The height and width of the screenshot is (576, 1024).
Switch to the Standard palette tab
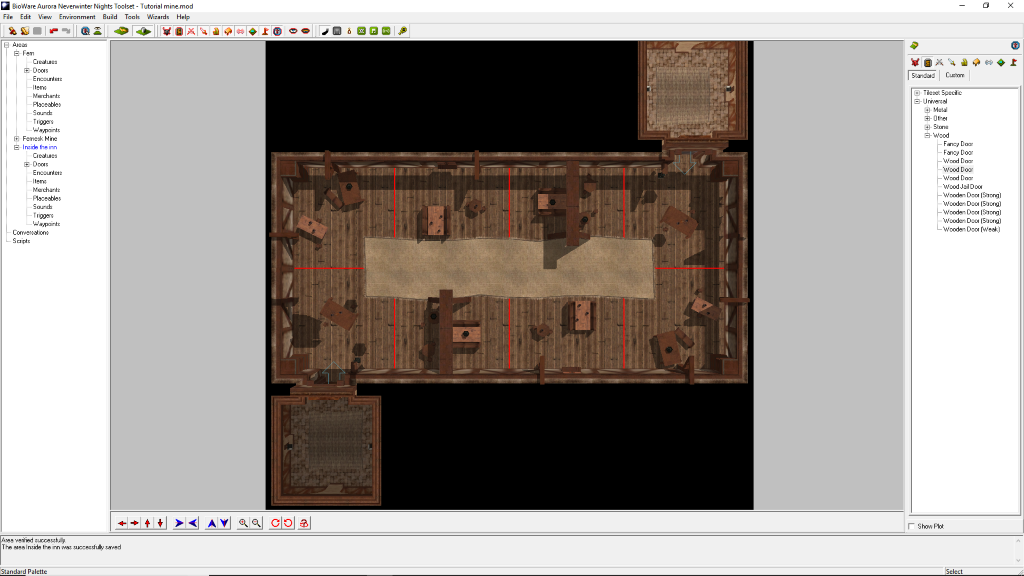[923, 75]
